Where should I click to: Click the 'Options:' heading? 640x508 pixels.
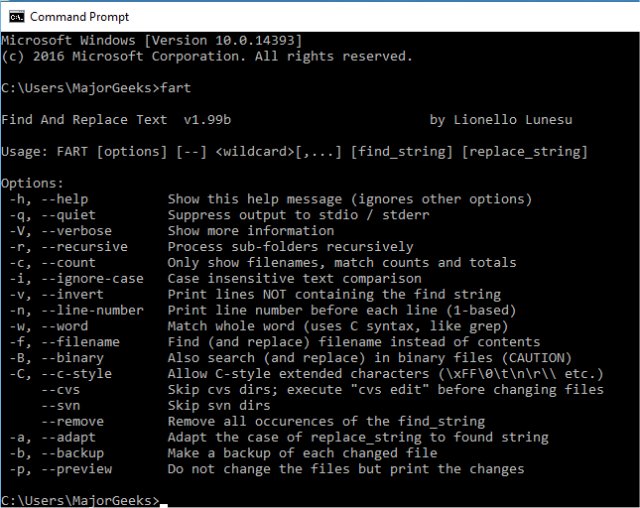[x=33, y=184]
